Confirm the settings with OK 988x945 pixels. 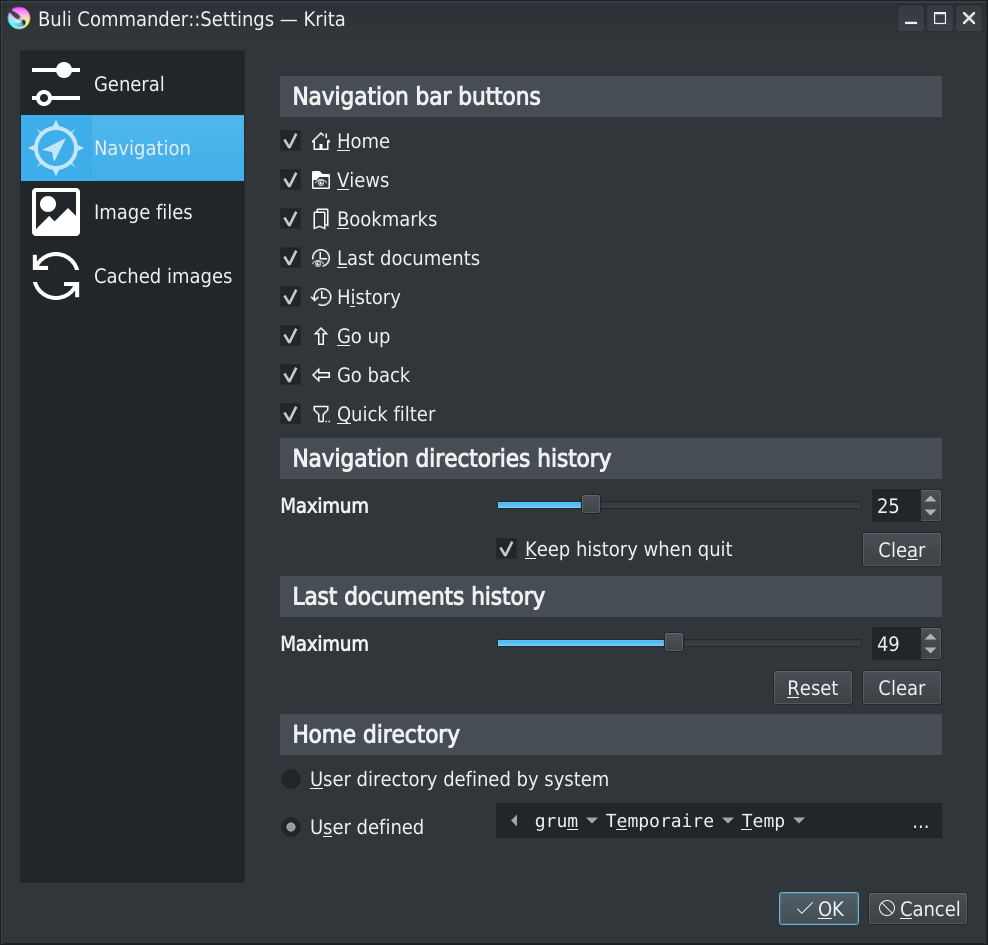click(x=819, y=909)
